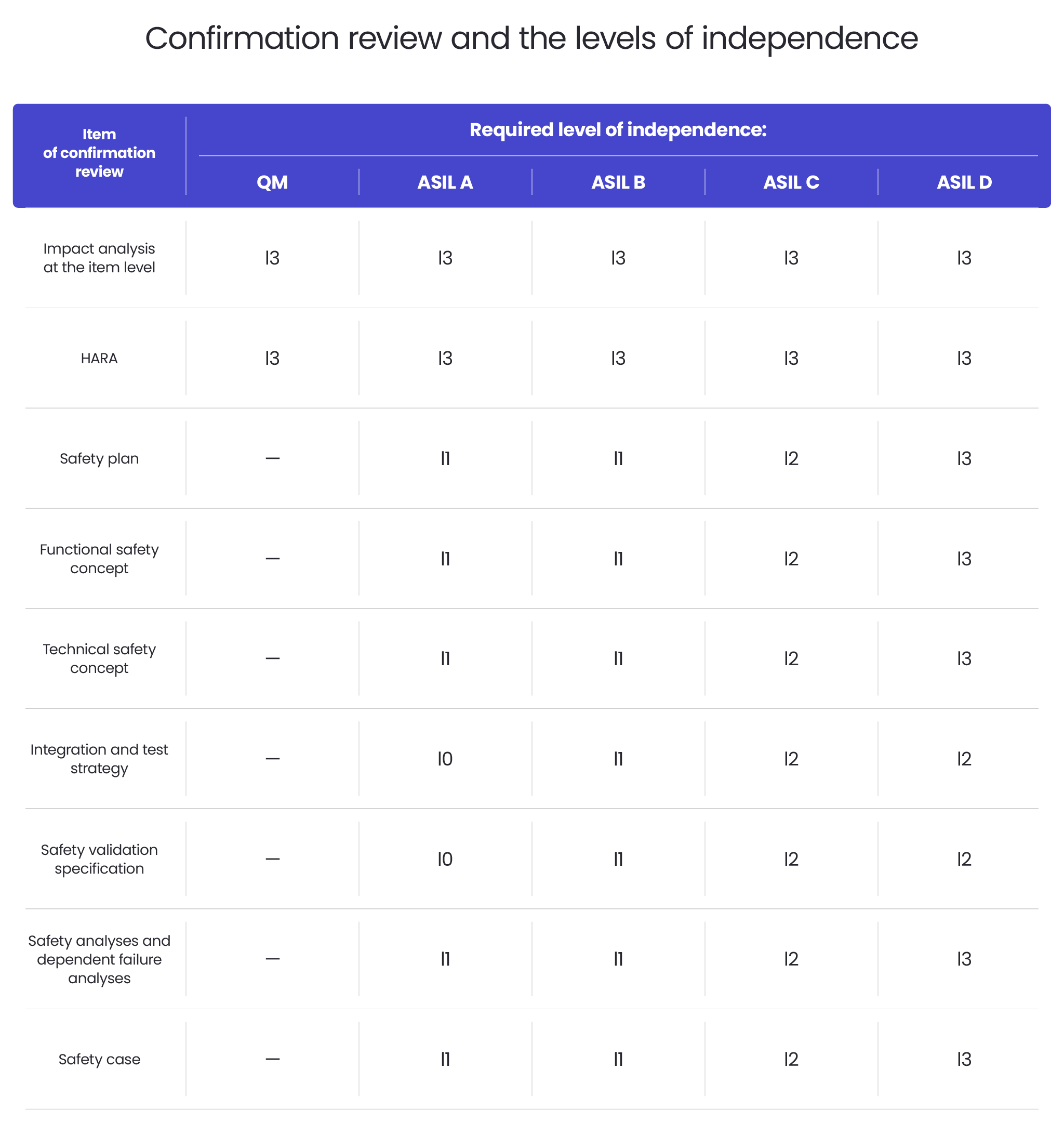Click 'Integration and test strategy' row label
Viewport: 1064px width, 1135px height.
(x=99, y=759)
